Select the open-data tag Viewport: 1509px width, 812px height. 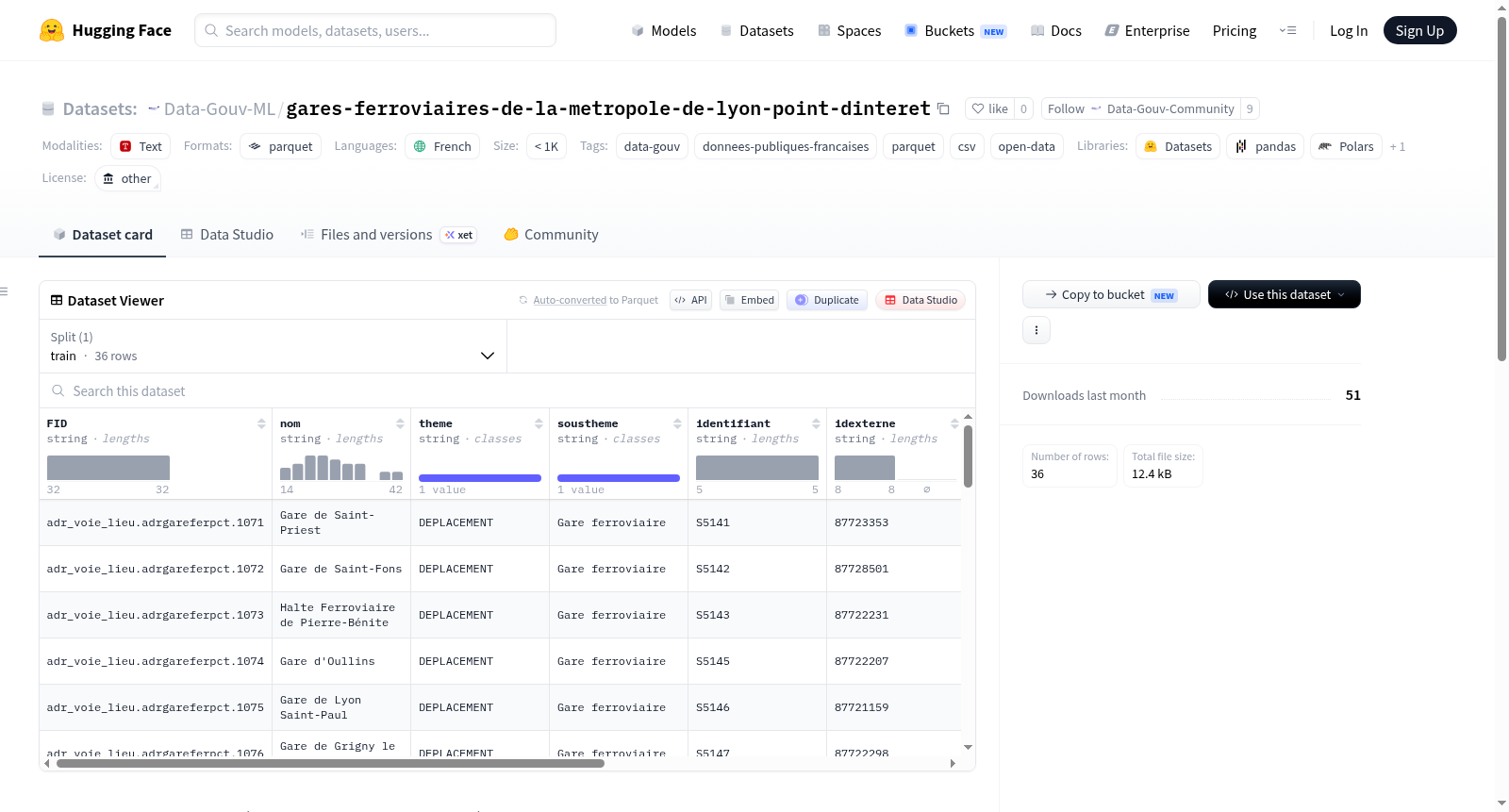pyautogui.click(x=1026, y=146)
